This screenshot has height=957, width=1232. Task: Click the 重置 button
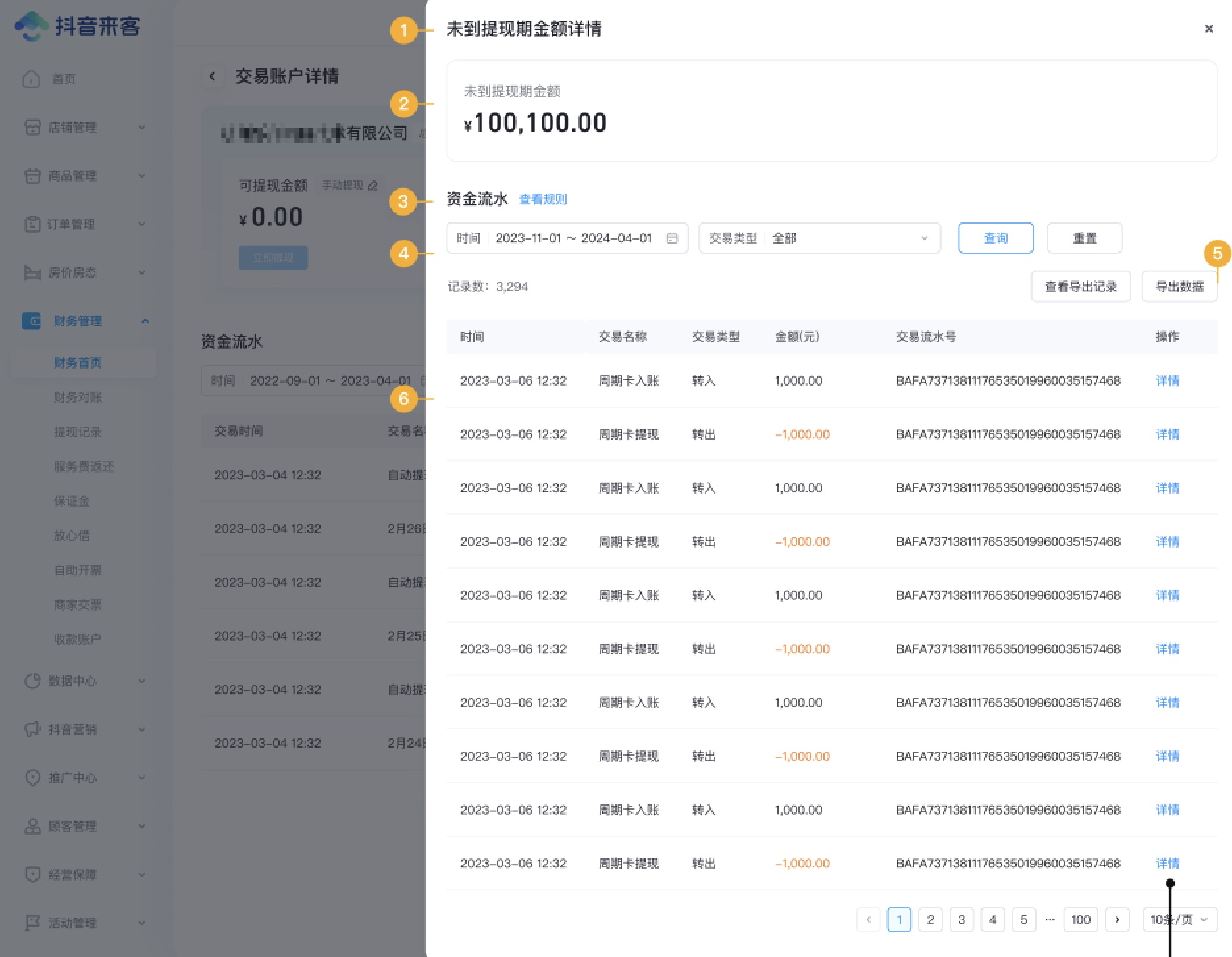pos(1085,238)
